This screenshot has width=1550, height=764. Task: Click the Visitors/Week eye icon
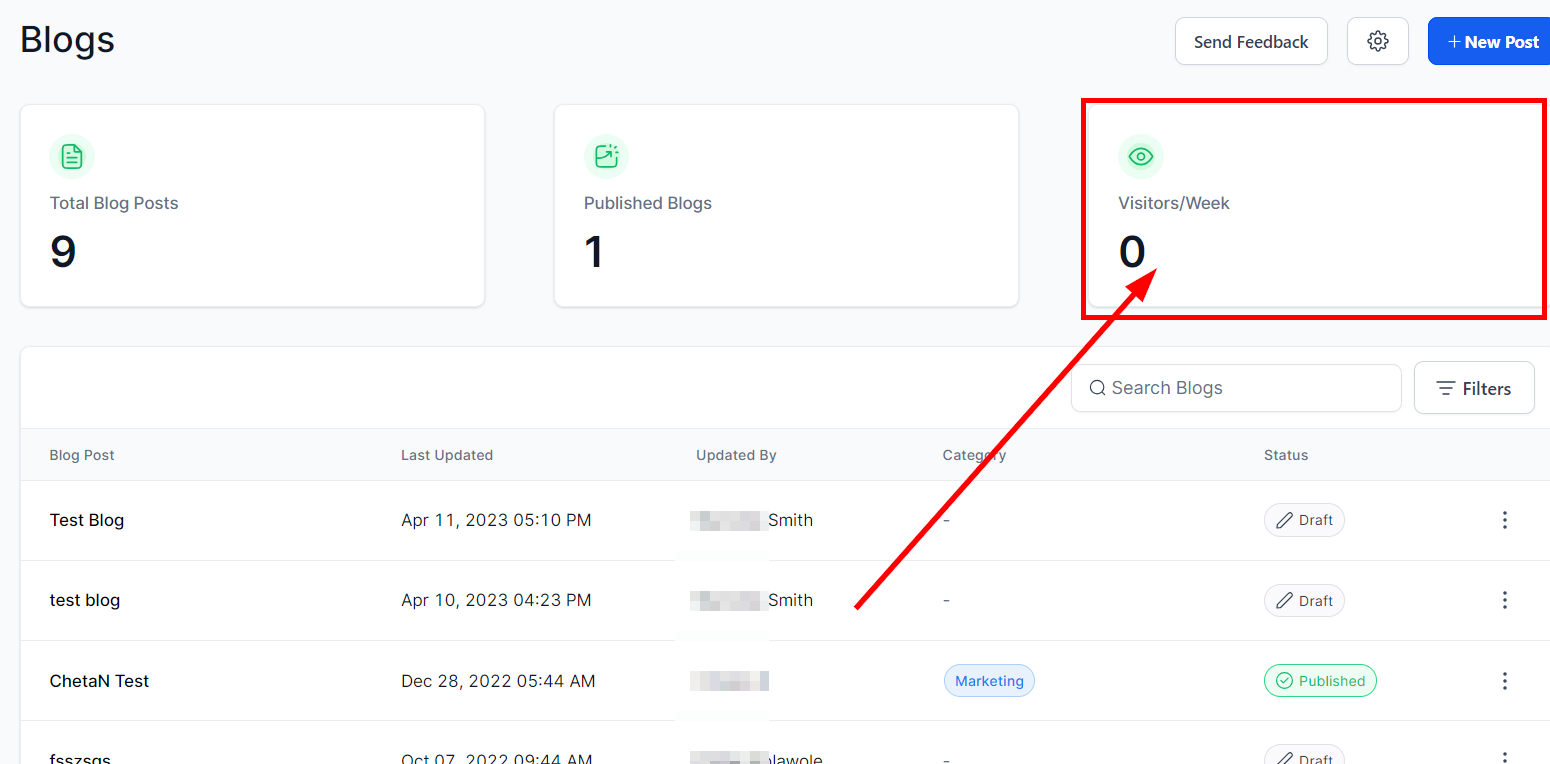click(1140, 157)
